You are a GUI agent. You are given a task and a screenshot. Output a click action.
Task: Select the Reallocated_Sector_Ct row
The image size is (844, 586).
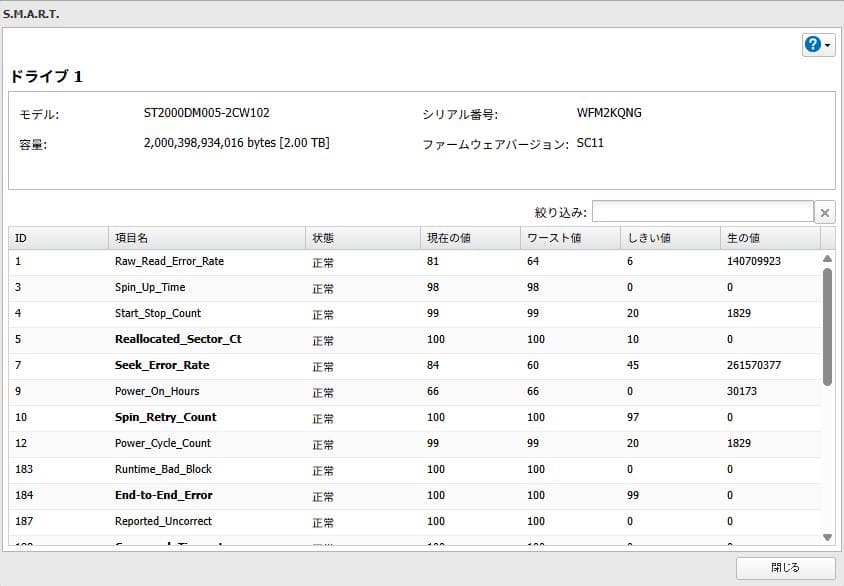[400, 339]
